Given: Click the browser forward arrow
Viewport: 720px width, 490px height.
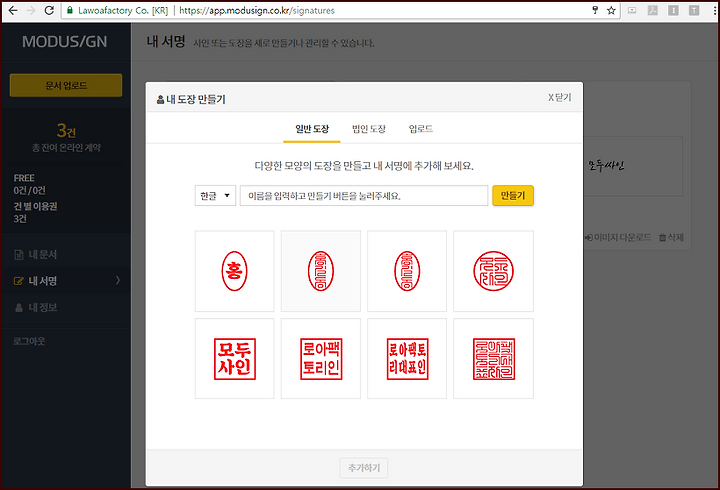Looking at the screenshot, I should pyautogui.click(x=31, y=10).
